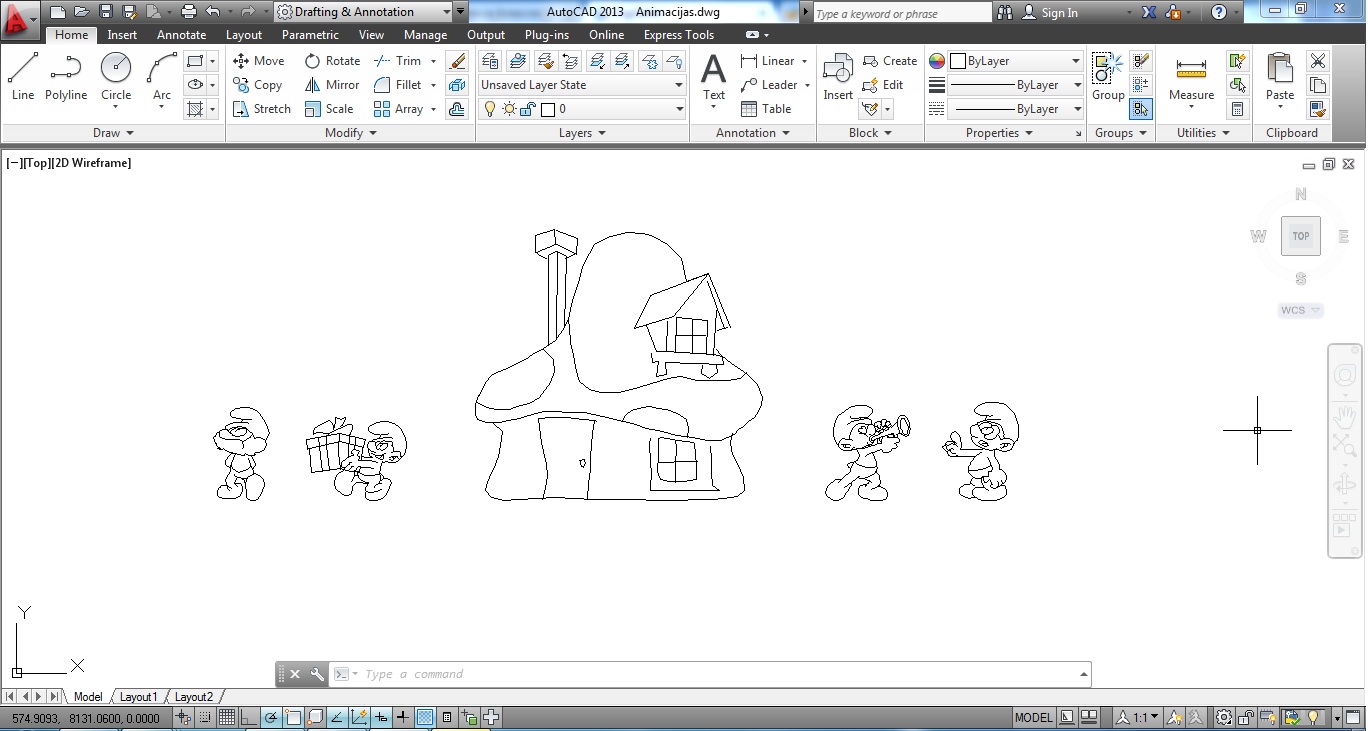Activate the Move command
The height and width of the screenshot is (731, 1368).
pos(259,61)
